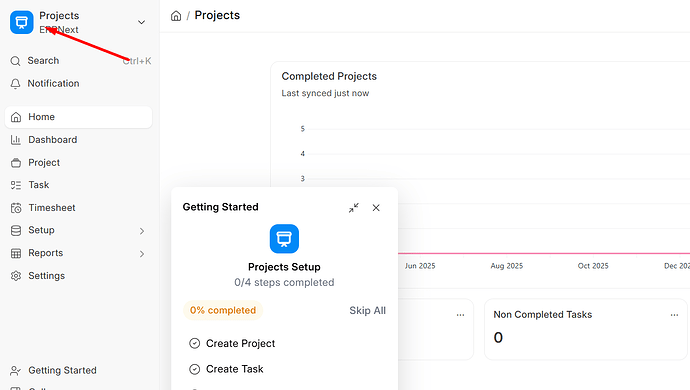
Task: Click 'Last synced just now' text
Action: pyautogui.click(x=325, y=93)
